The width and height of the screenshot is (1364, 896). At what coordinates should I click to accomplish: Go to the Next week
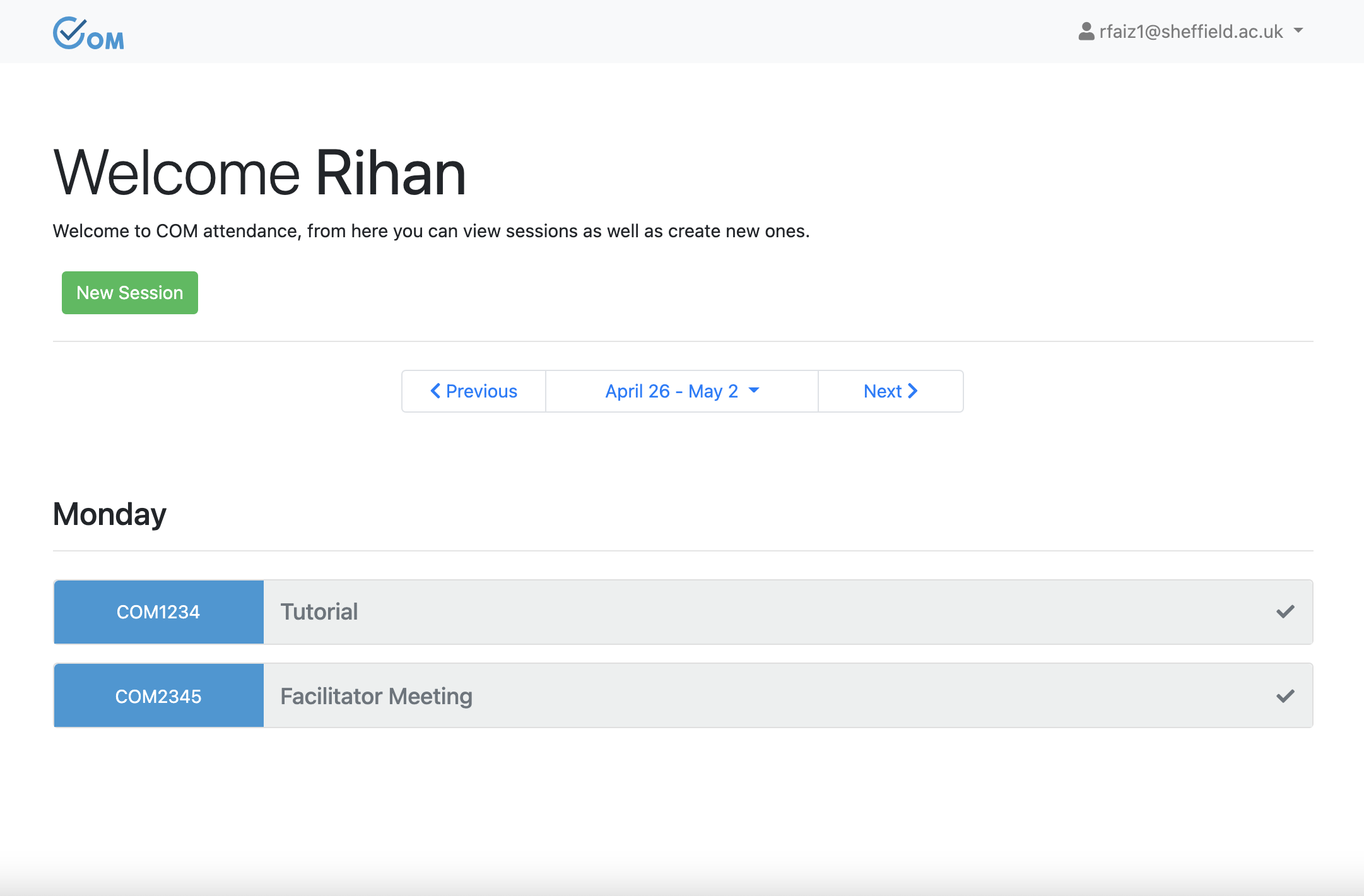890,391
